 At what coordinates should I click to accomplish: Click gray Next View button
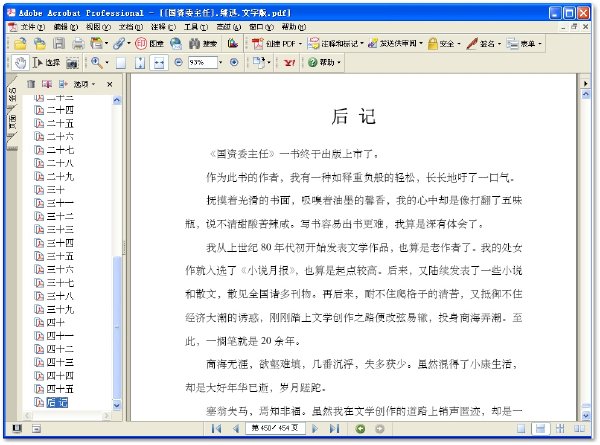point(379,429)
